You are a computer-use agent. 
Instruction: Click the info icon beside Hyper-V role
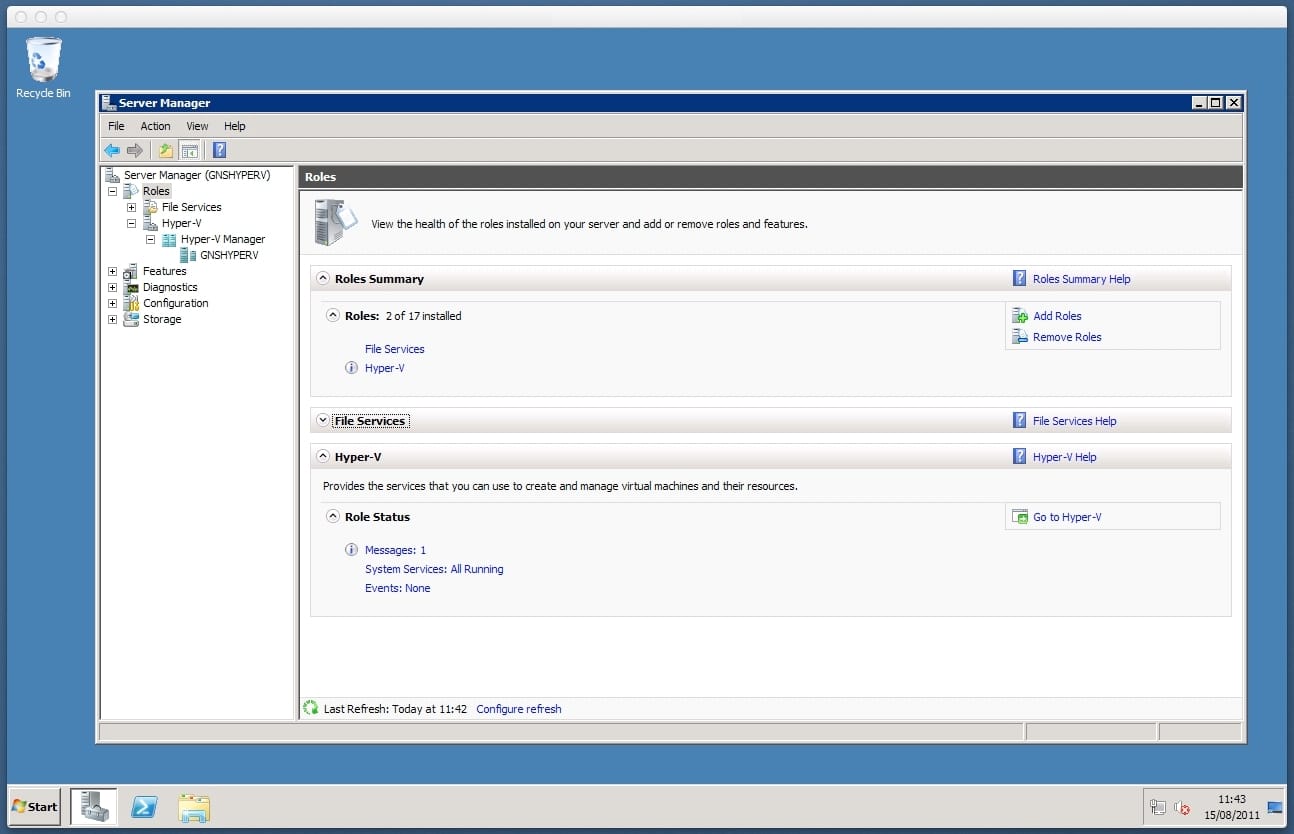(351, 368)
